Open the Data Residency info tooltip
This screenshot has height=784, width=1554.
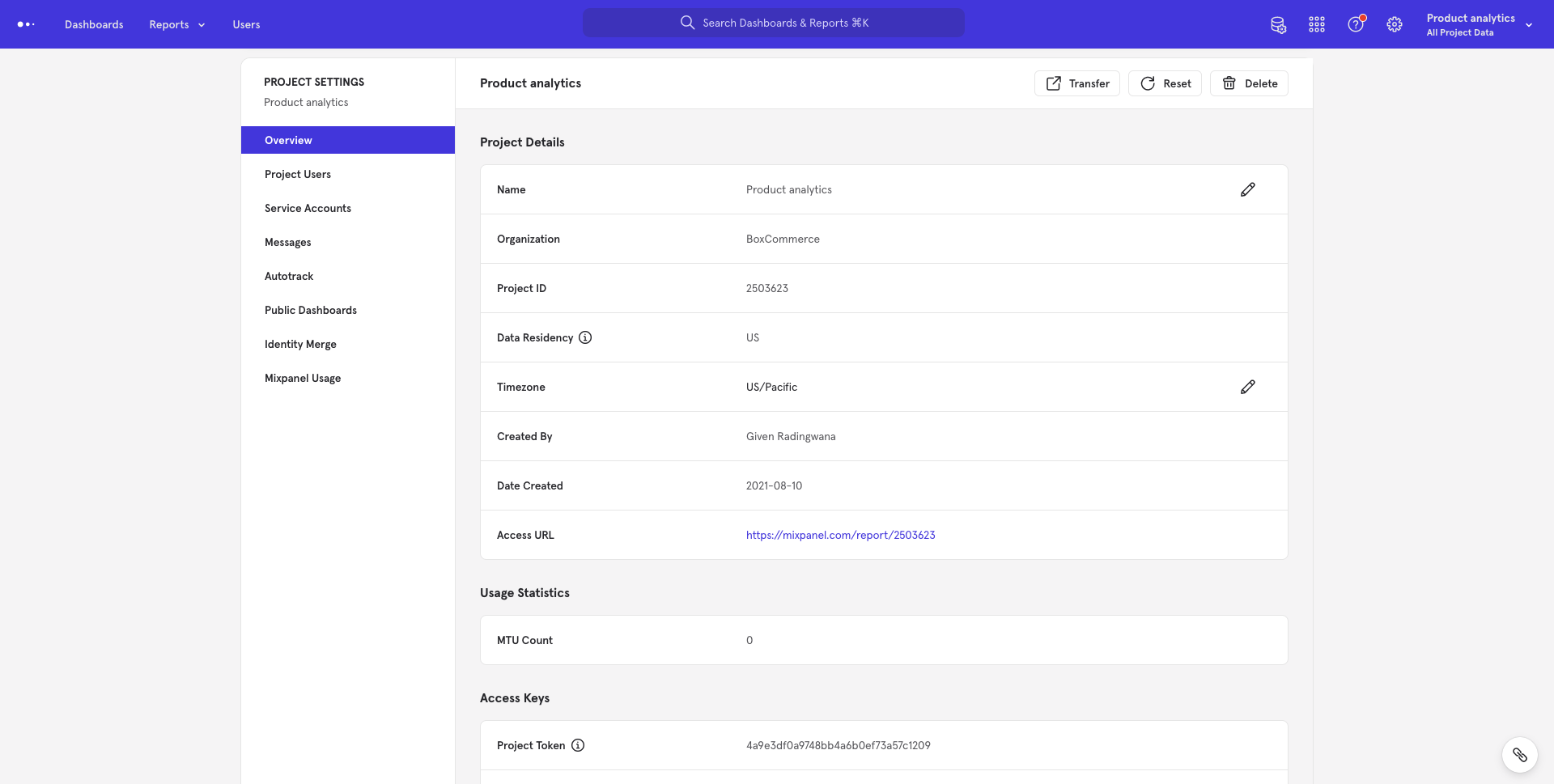click(x=585, y=337)
